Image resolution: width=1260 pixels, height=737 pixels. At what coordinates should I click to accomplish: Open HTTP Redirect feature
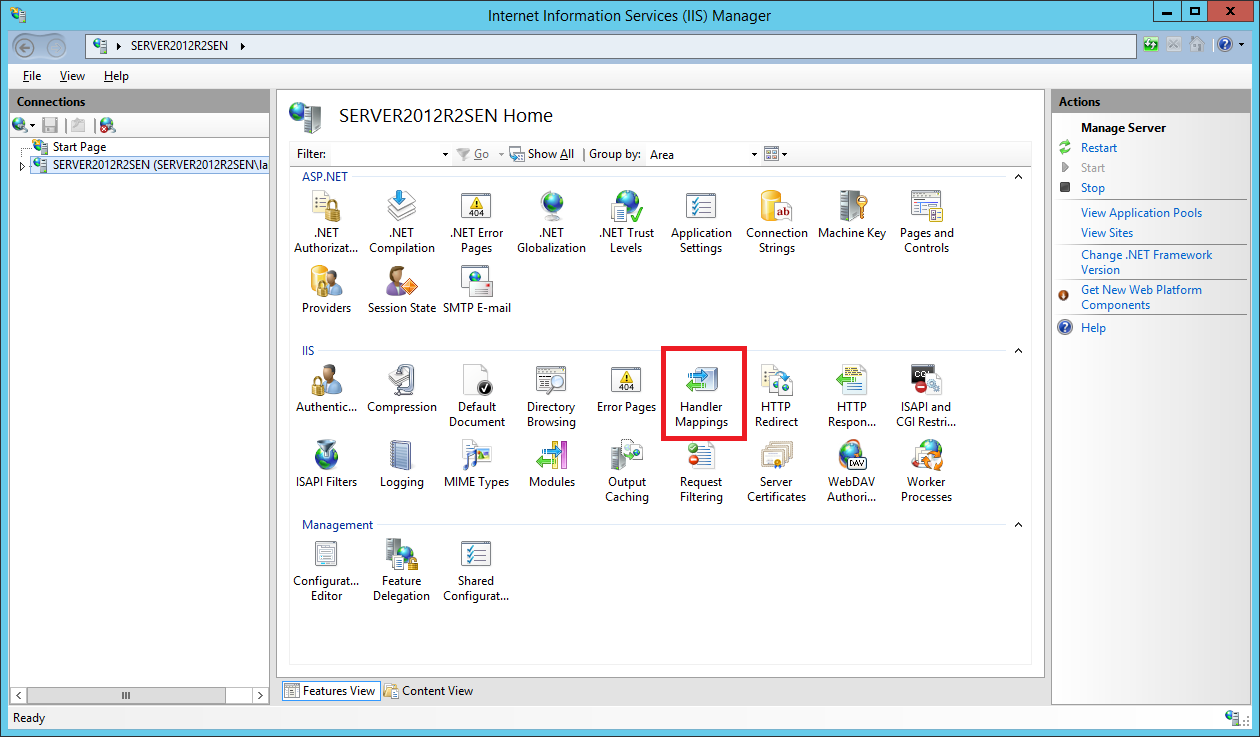[777, 396]
